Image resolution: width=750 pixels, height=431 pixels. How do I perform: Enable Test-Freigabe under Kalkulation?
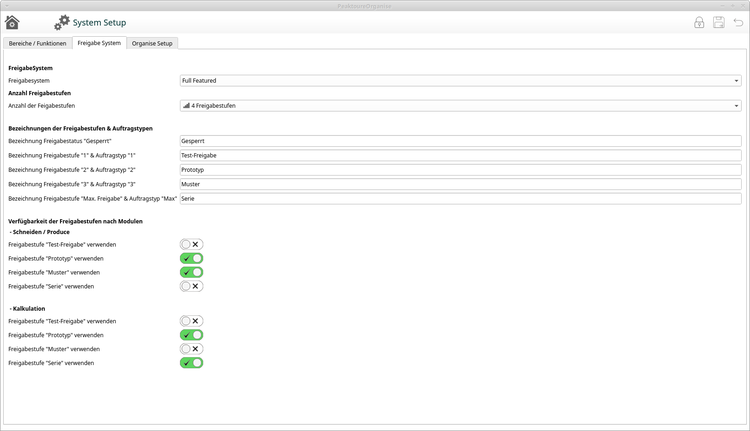point(191,321)
